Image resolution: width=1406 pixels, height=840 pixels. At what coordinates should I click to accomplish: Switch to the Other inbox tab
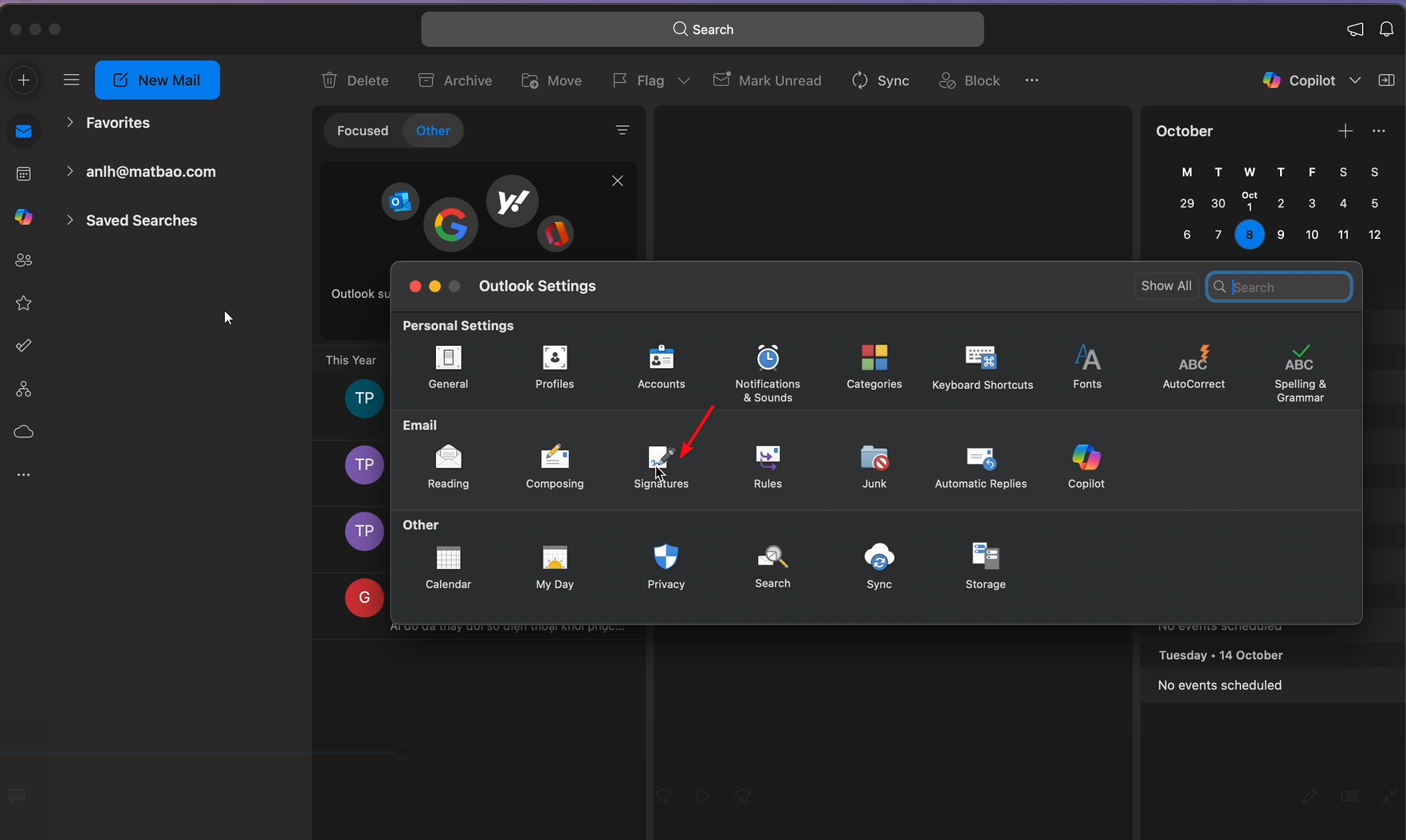click(433, 131)
